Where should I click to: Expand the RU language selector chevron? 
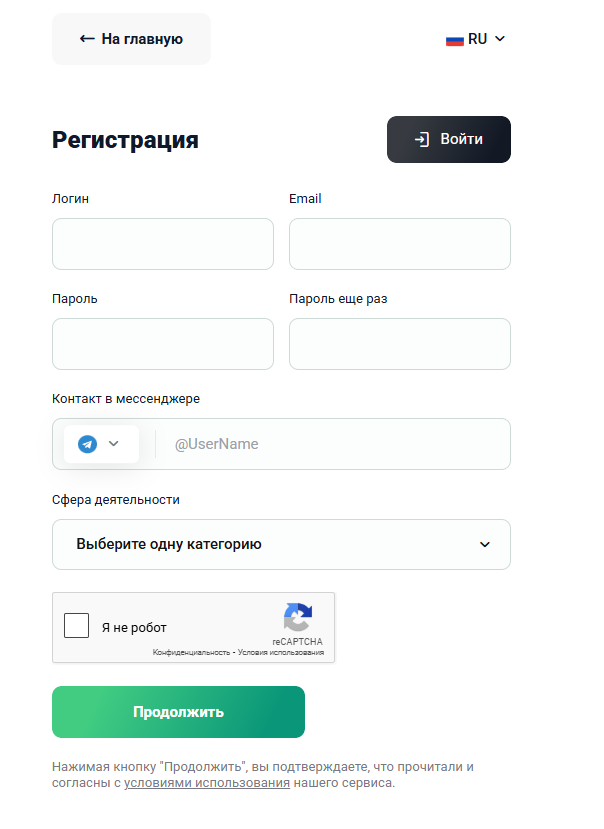click(x=500, y=39)
